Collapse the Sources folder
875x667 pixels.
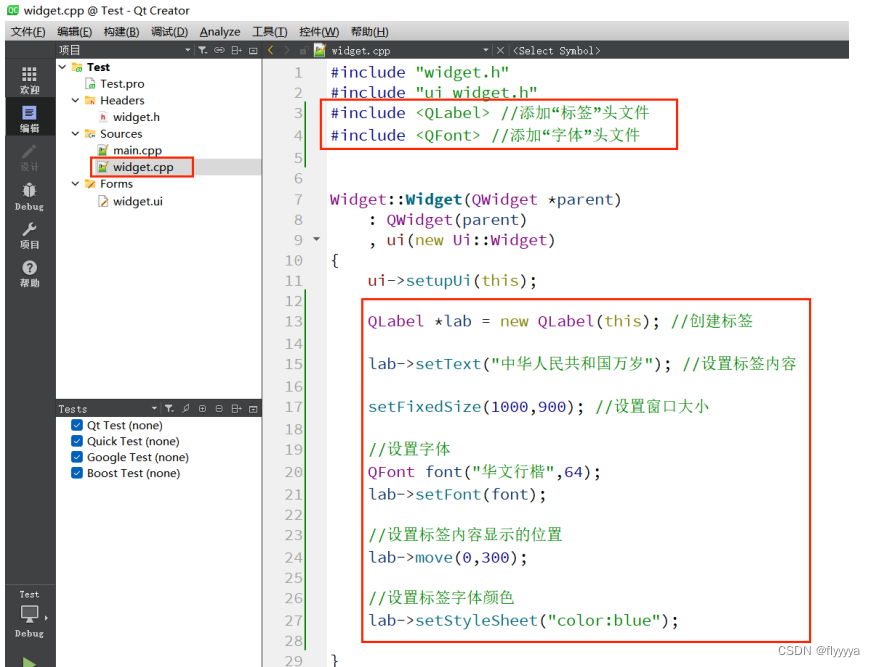pyautogui.click(x=75, y=134)
